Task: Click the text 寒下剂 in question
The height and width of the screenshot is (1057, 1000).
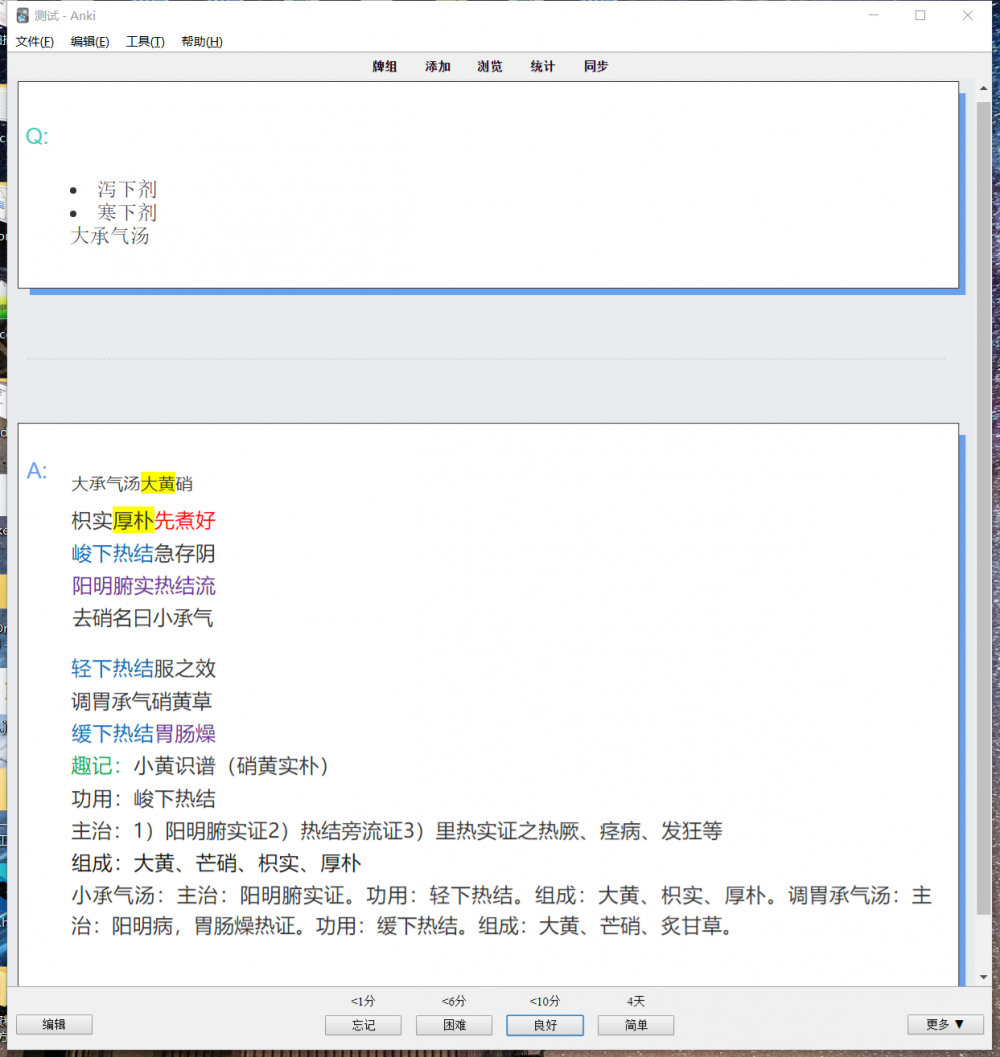Action: point(127,213)
